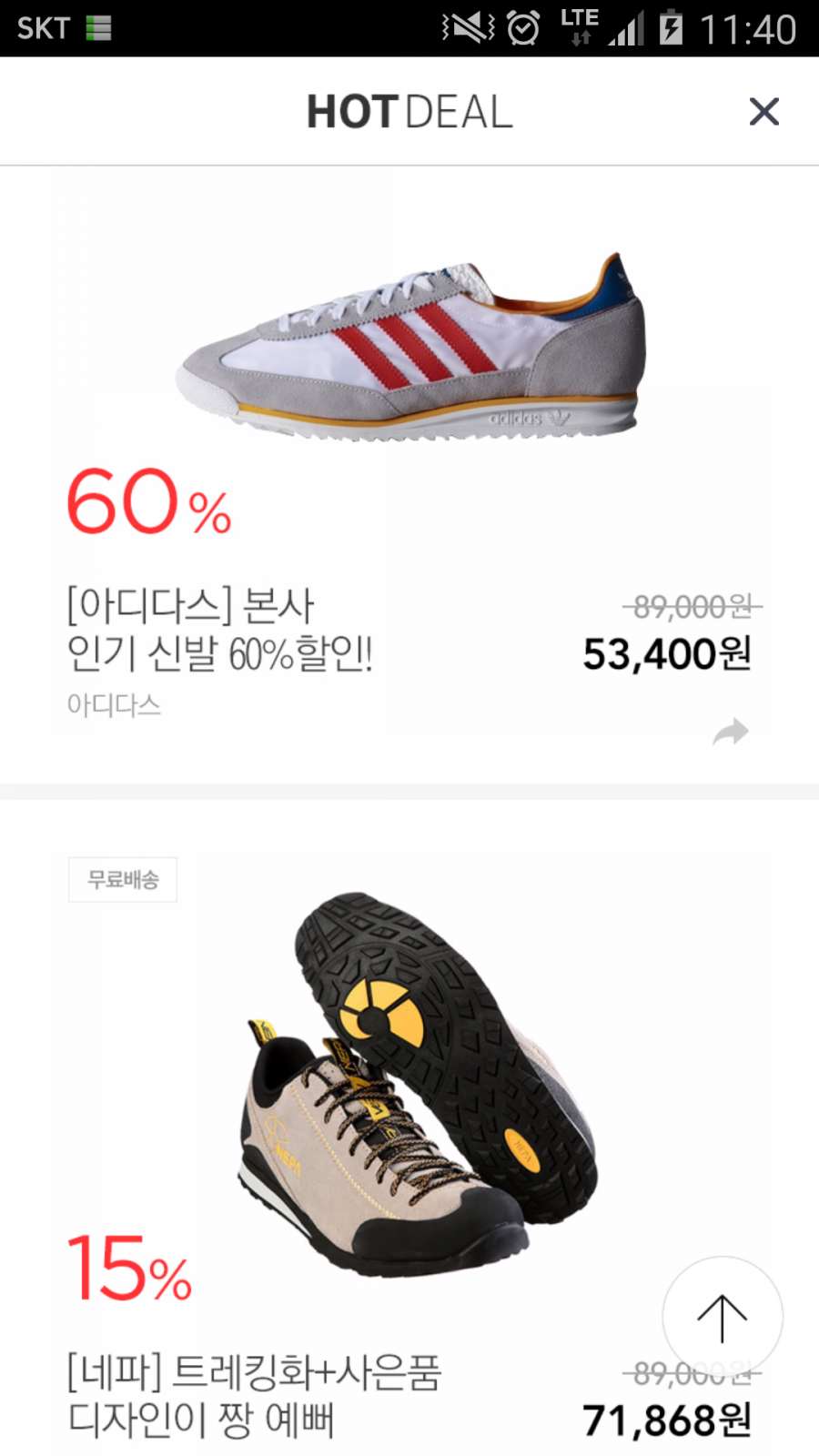The height and width of the screenshot is (1456, 819).
Task: Tap the alarm clock status icon
Action: pos(523,28)
